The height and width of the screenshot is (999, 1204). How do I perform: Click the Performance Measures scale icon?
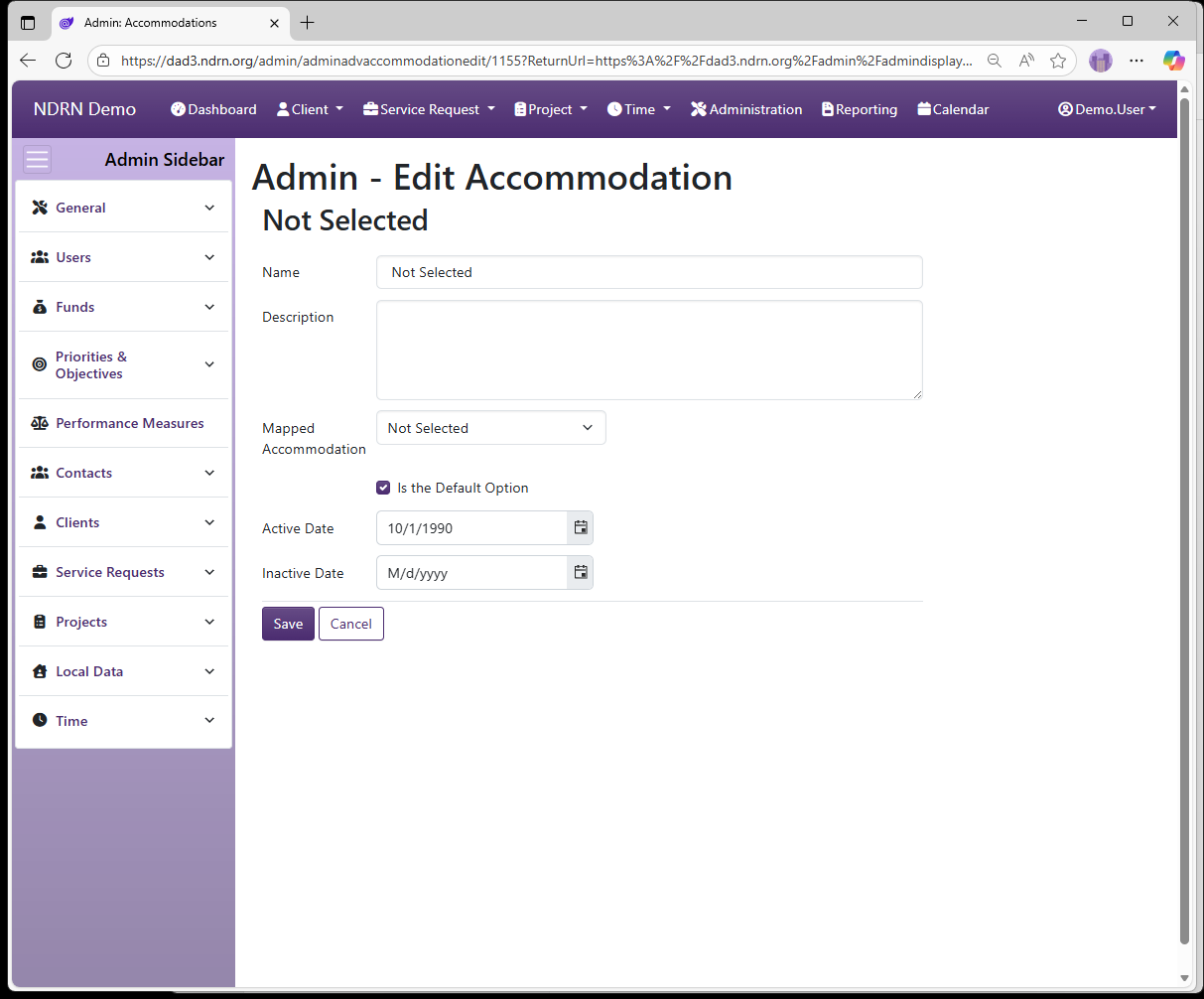[40, 423]
